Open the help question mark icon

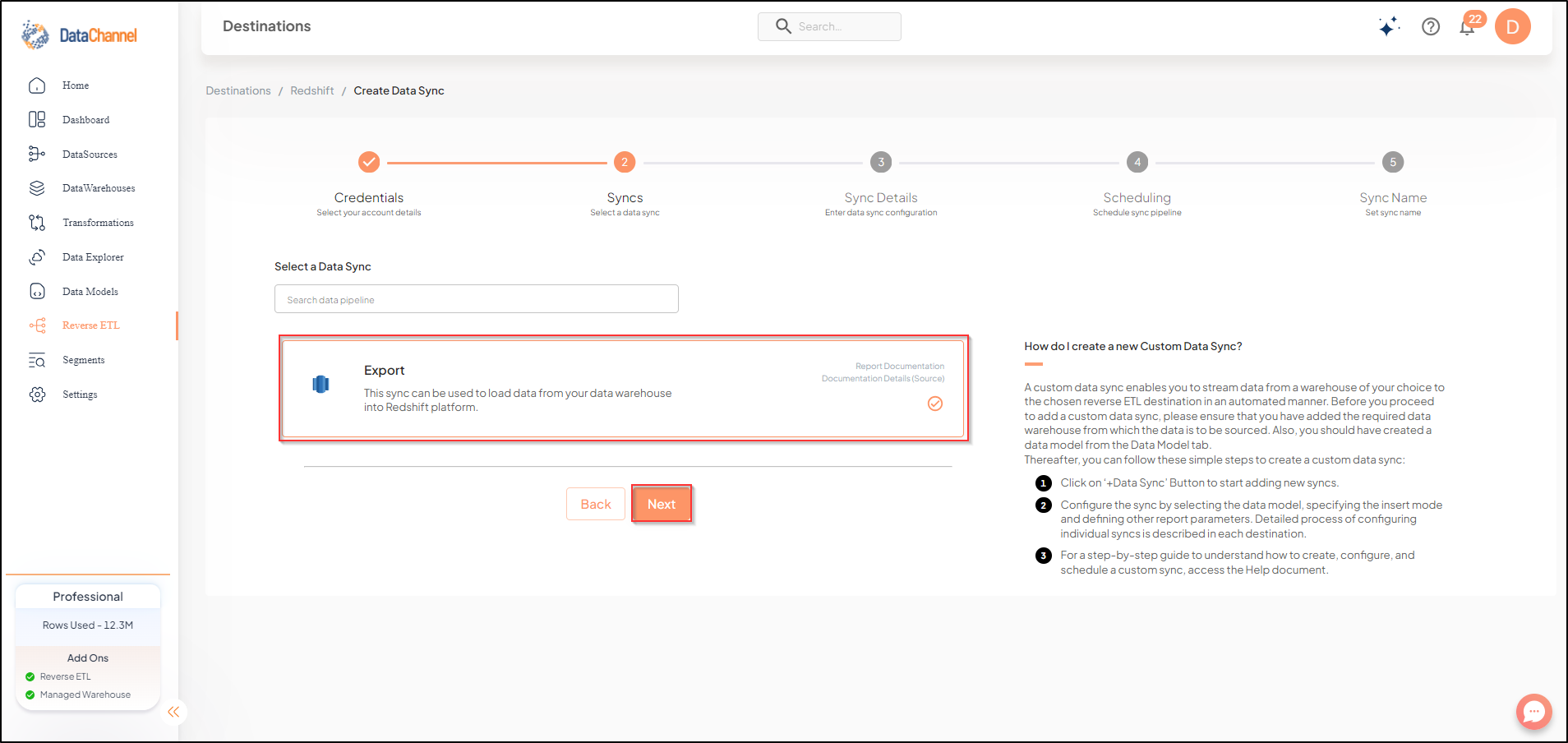pos(1431,26)
